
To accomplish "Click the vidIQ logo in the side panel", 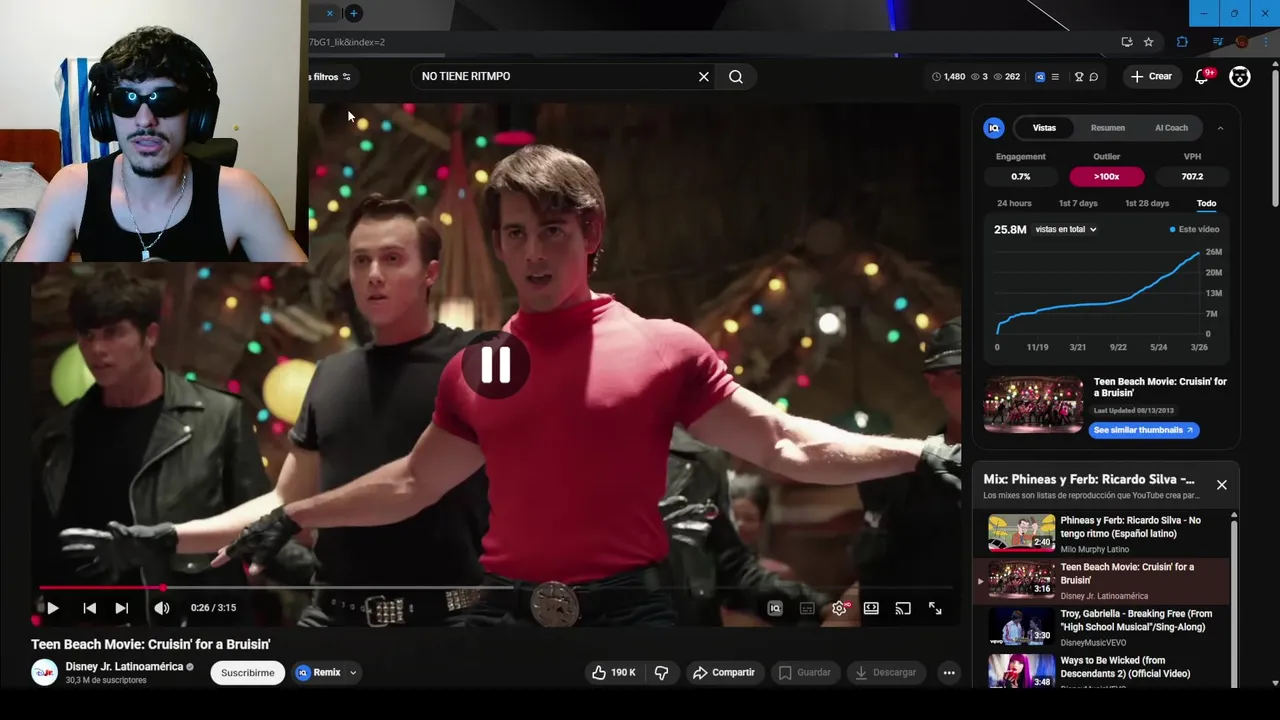I will 994,128.
